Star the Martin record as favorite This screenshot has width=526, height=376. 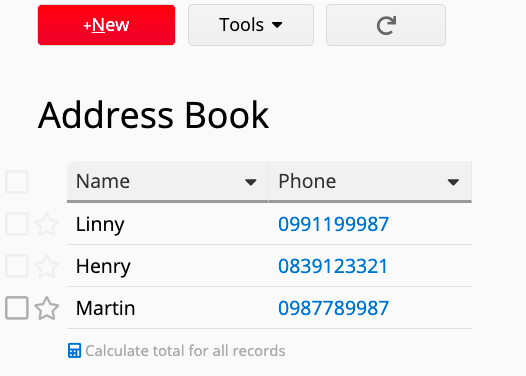click(x=47, y=308)
